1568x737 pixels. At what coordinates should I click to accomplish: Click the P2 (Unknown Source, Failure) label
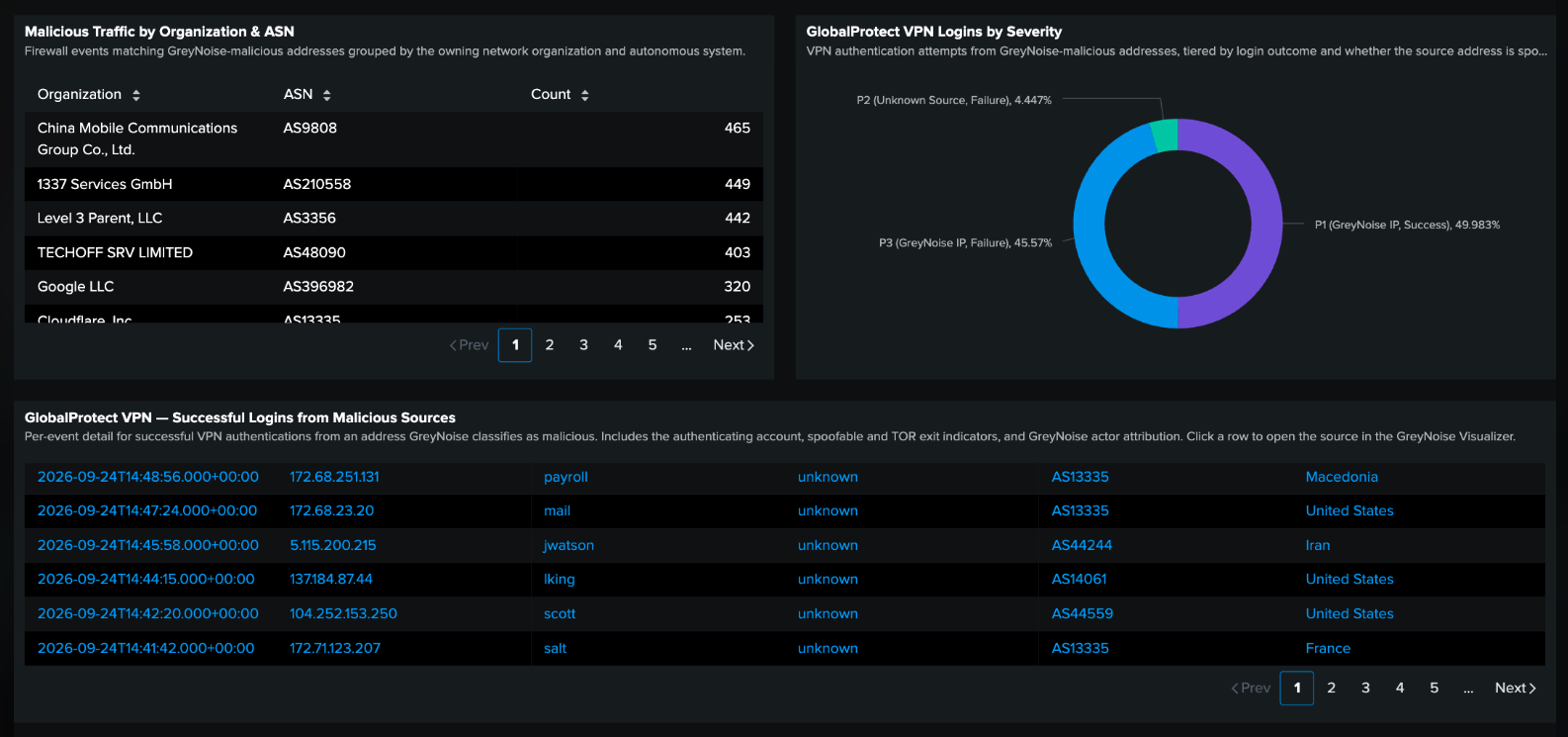tap(954, 101)
